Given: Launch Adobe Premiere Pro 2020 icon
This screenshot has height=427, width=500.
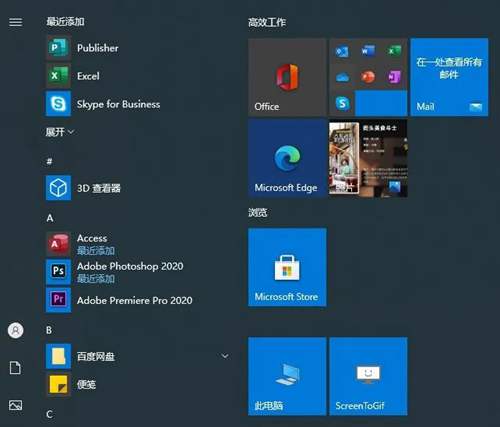Looking at the screenshot, I should 58,300.
